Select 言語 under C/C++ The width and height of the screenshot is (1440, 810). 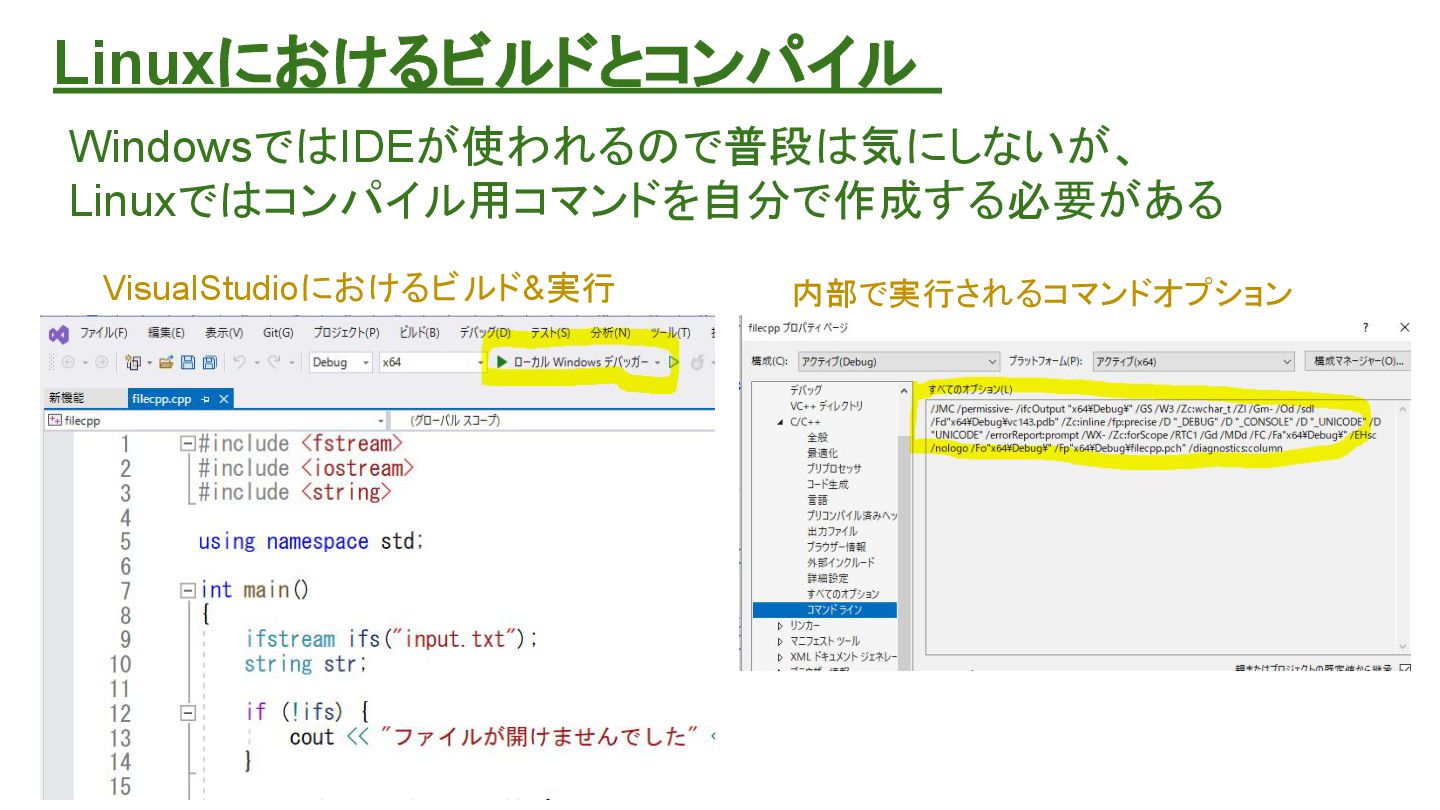[817, 500]
